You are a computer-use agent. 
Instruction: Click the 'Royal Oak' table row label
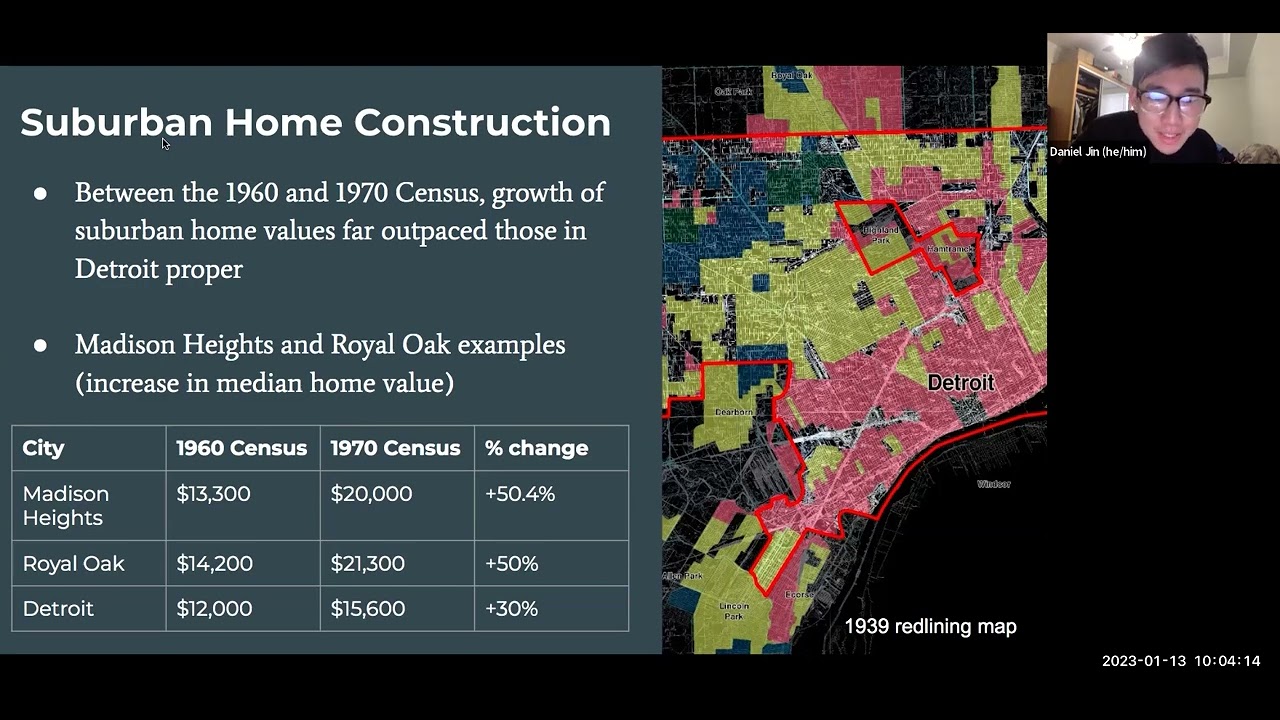[x=74, y=564]
